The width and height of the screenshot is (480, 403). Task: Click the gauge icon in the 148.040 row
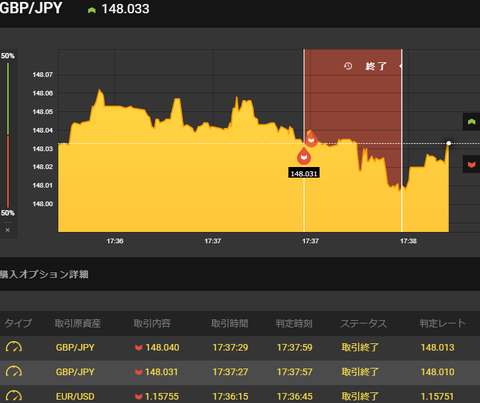coord(14,347)
